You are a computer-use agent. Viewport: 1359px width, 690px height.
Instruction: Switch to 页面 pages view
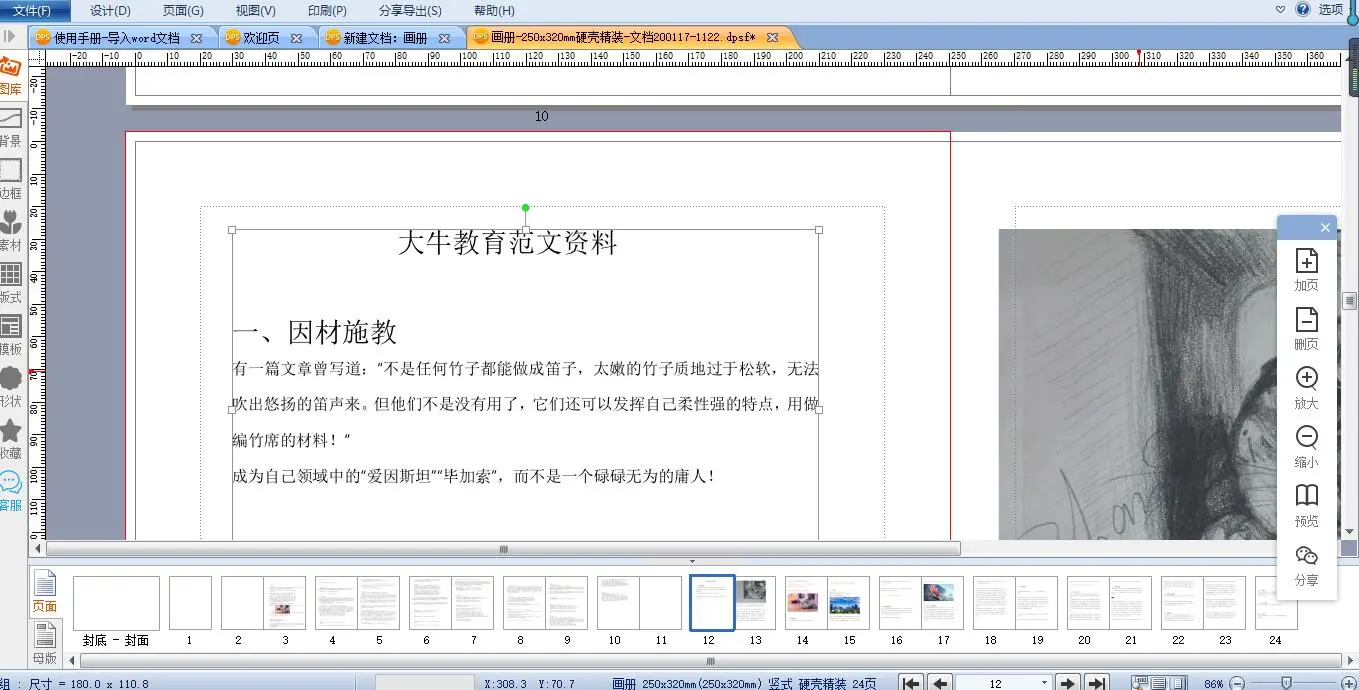[x=44, y=590]
